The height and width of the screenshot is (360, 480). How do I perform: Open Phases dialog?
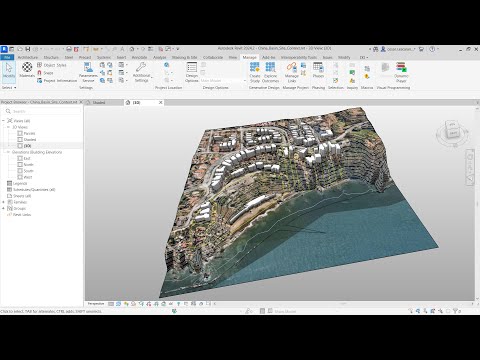click(x=318, y=70)
